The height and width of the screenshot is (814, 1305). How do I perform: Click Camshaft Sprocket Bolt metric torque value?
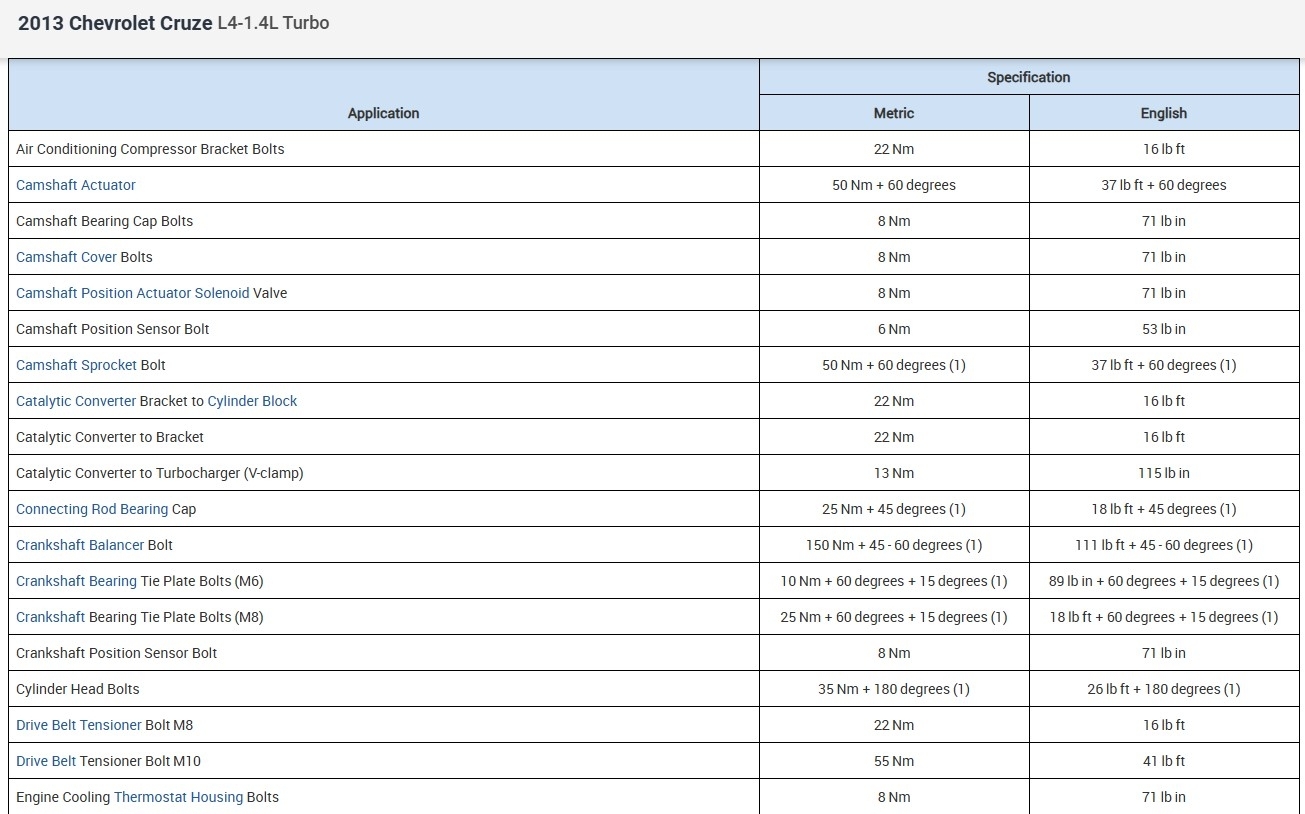point(894,365)
